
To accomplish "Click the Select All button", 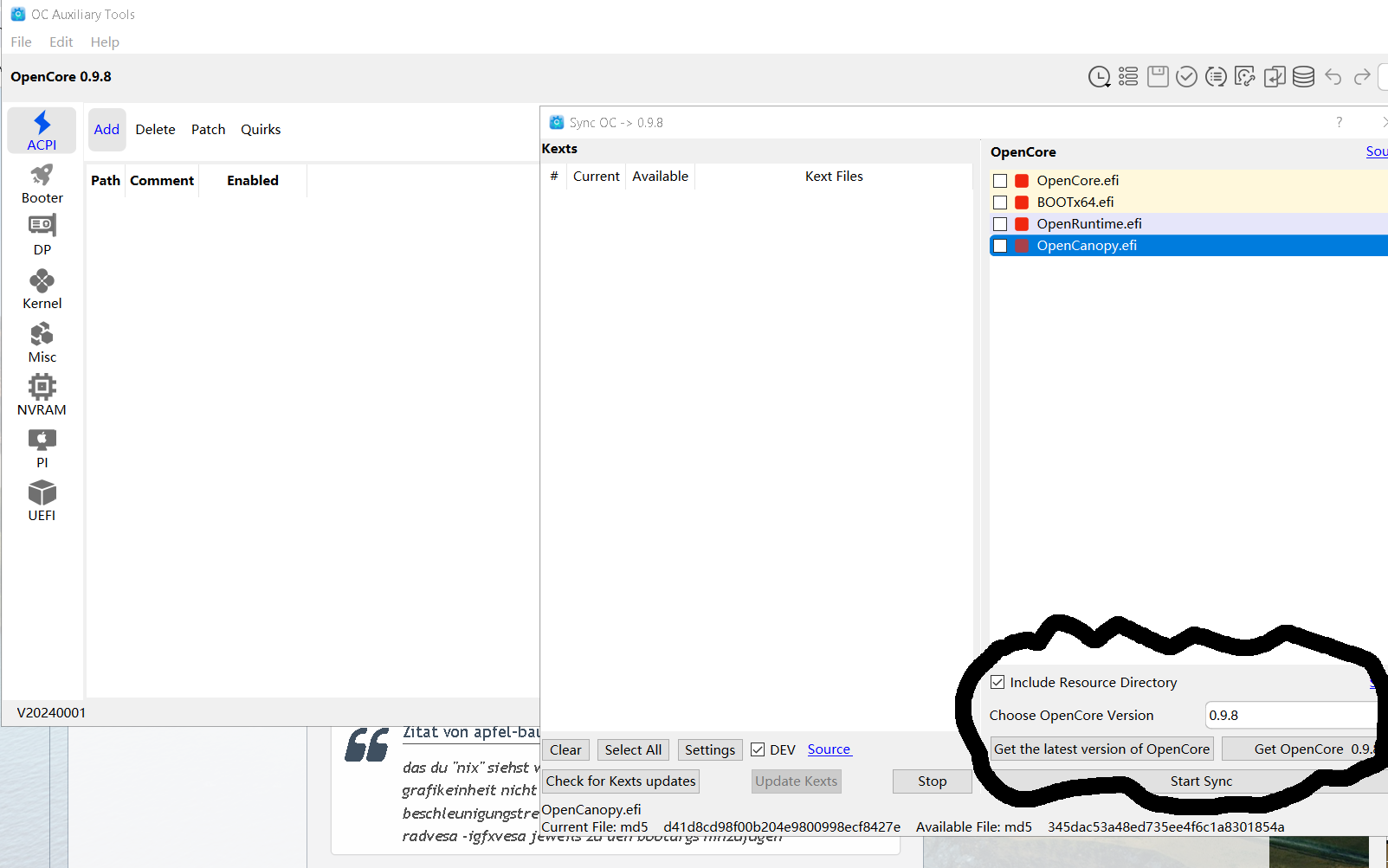I will (633, 749).
